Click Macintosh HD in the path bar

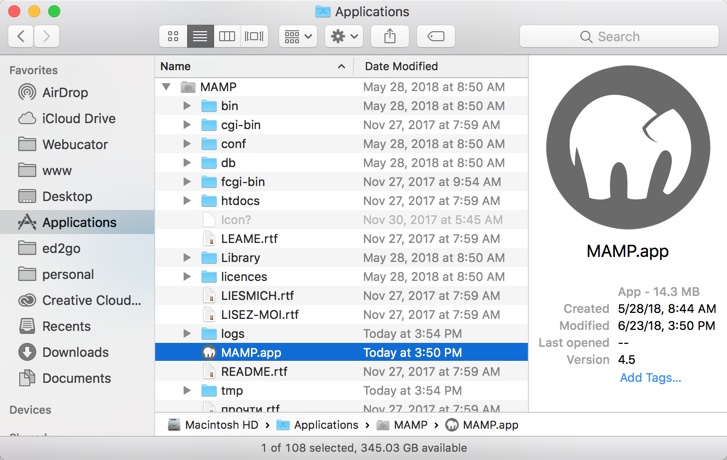click(213, 425)
